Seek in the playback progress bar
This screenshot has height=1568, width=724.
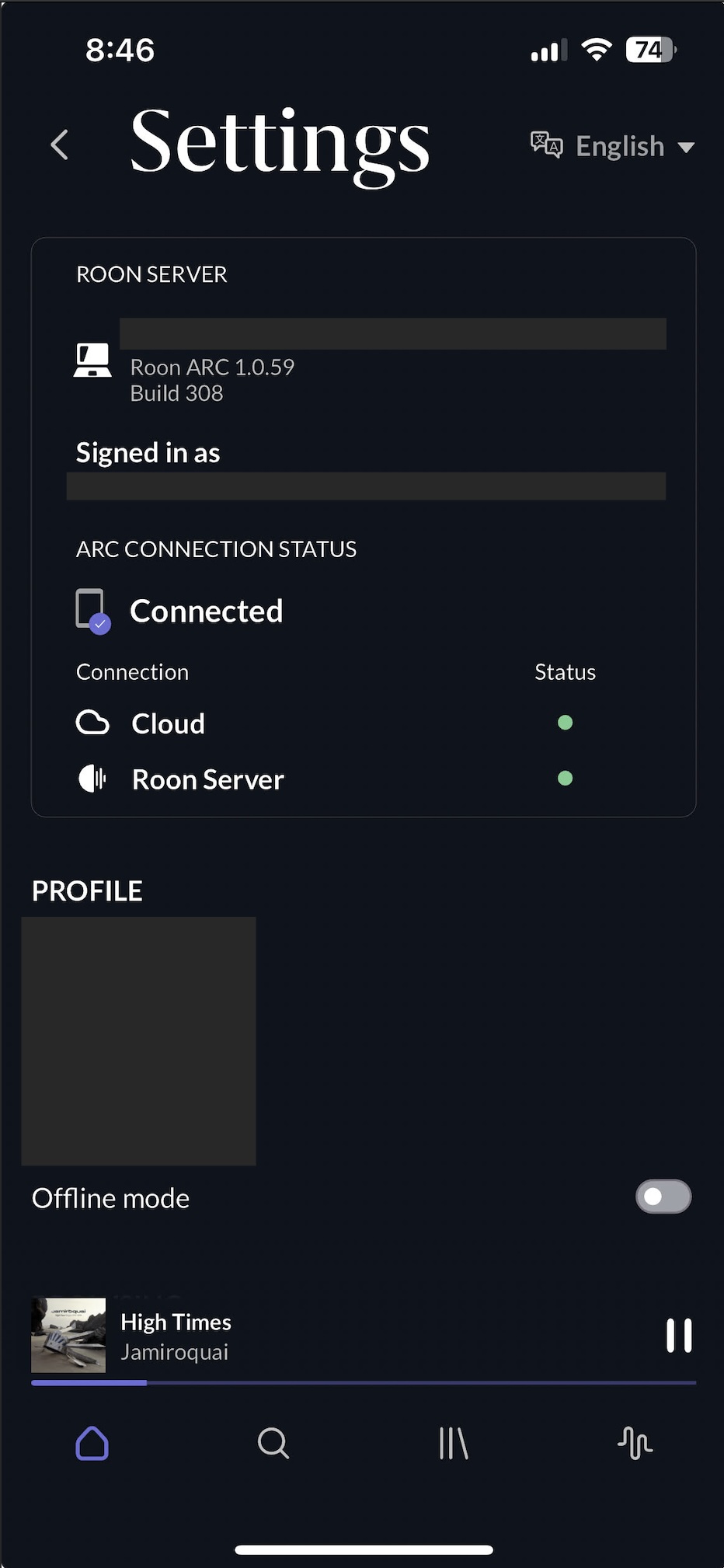coord(364,1383)
